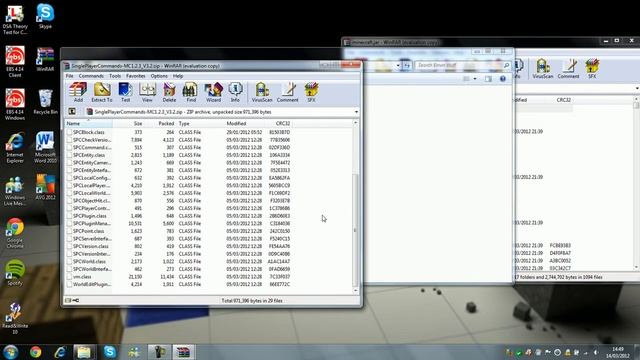Viewport: 640px width, 360px height.
Task: Expand the archive path dropdown in WinRAR
Action: click(x=356, y=112)
